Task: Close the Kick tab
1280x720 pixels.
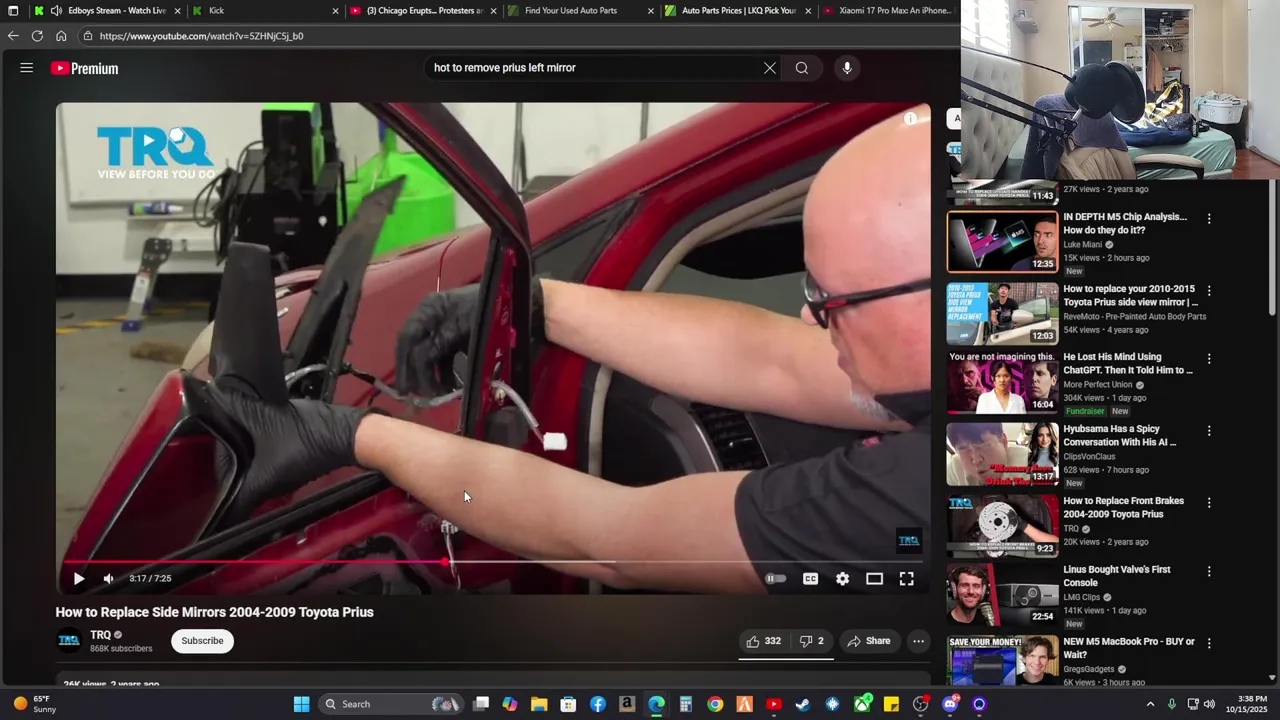Action: click(336, 11)
